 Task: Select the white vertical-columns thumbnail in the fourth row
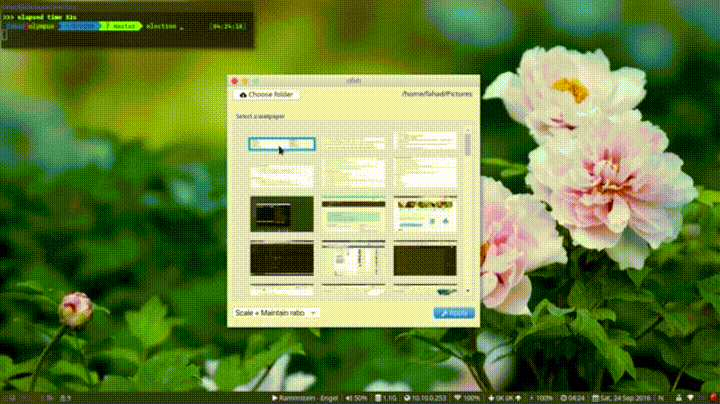click(354, 258)
